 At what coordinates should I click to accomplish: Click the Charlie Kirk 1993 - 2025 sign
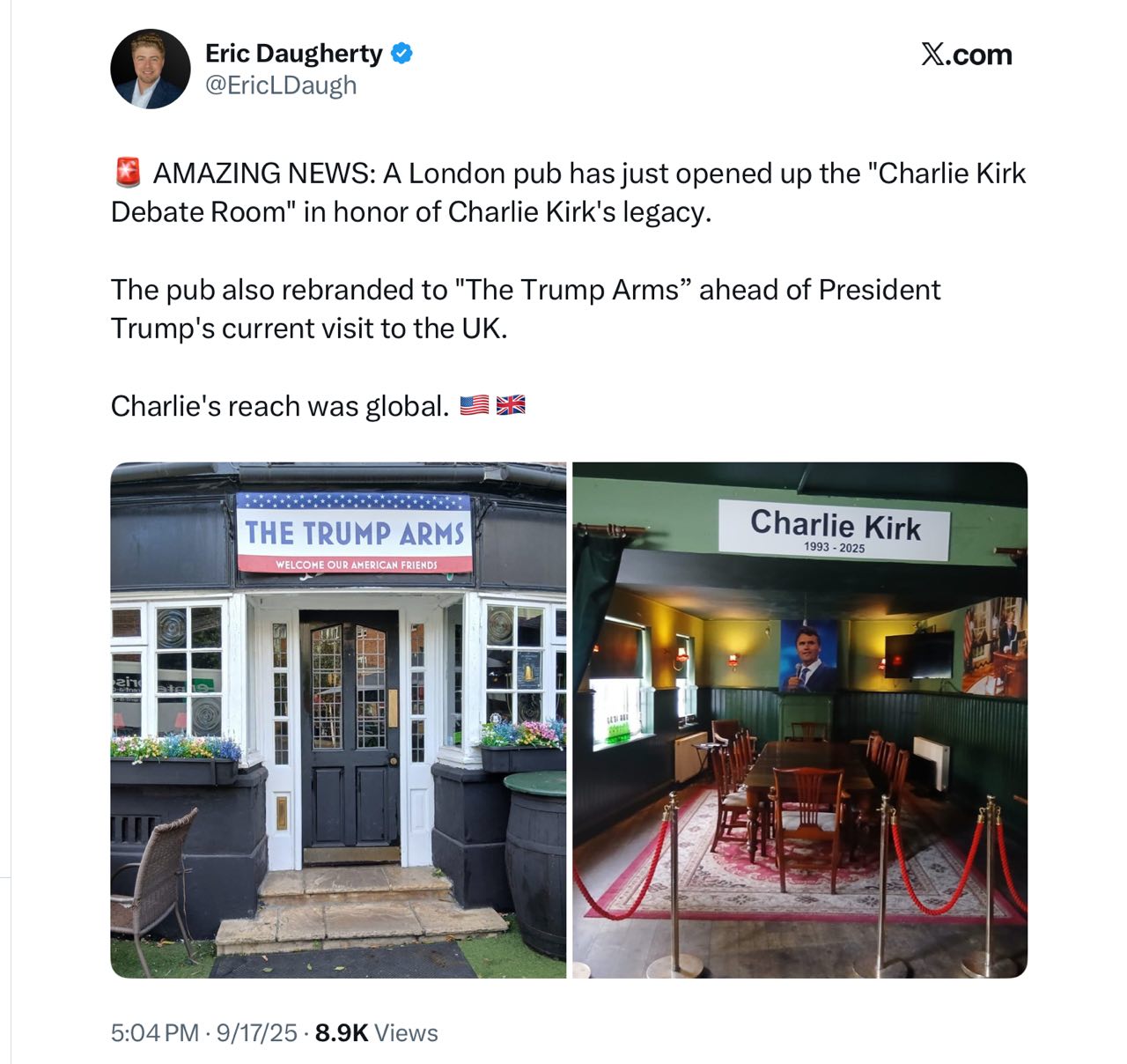834,530
